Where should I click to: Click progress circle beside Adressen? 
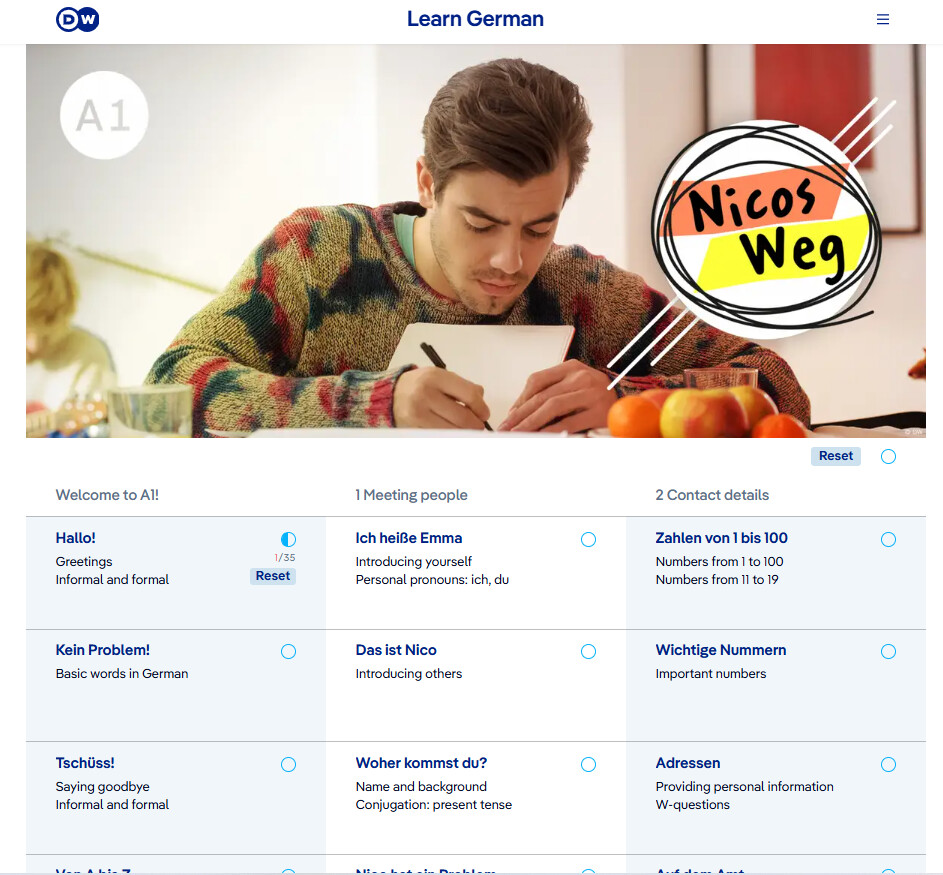coord(888,764)
